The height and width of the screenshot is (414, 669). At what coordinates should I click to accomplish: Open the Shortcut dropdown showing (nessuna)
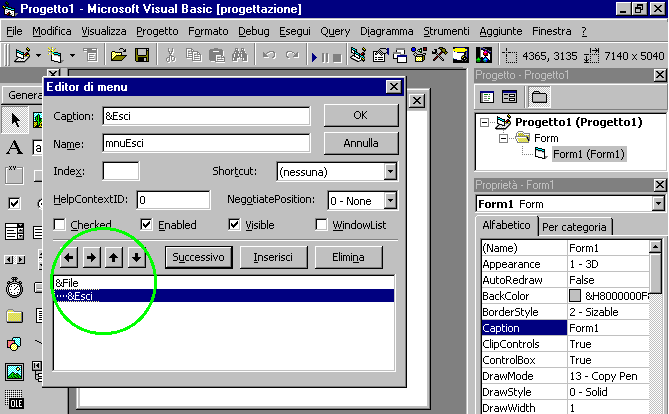coord(390,172)
